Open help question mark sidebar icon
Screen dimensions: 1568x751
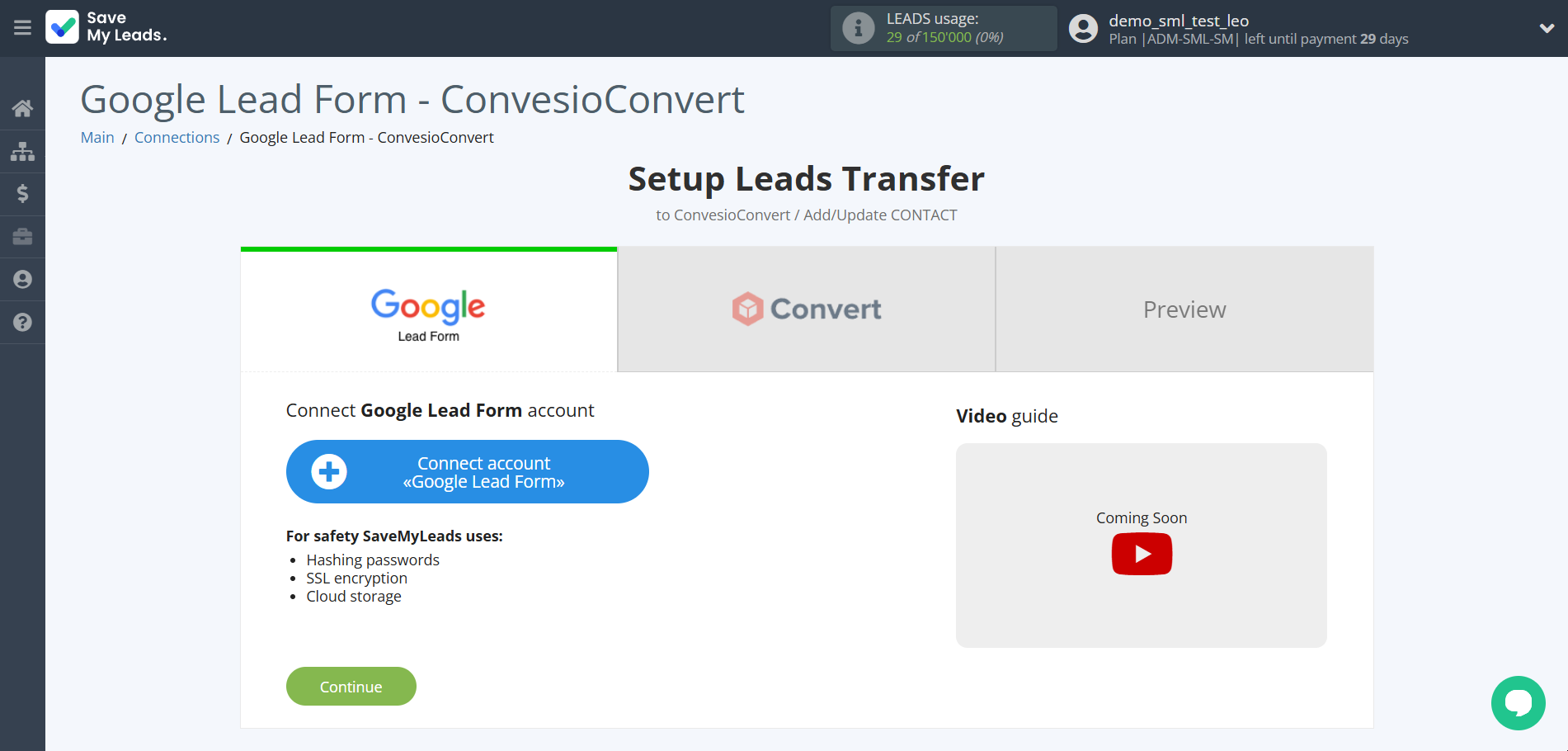tap(22, 323)
